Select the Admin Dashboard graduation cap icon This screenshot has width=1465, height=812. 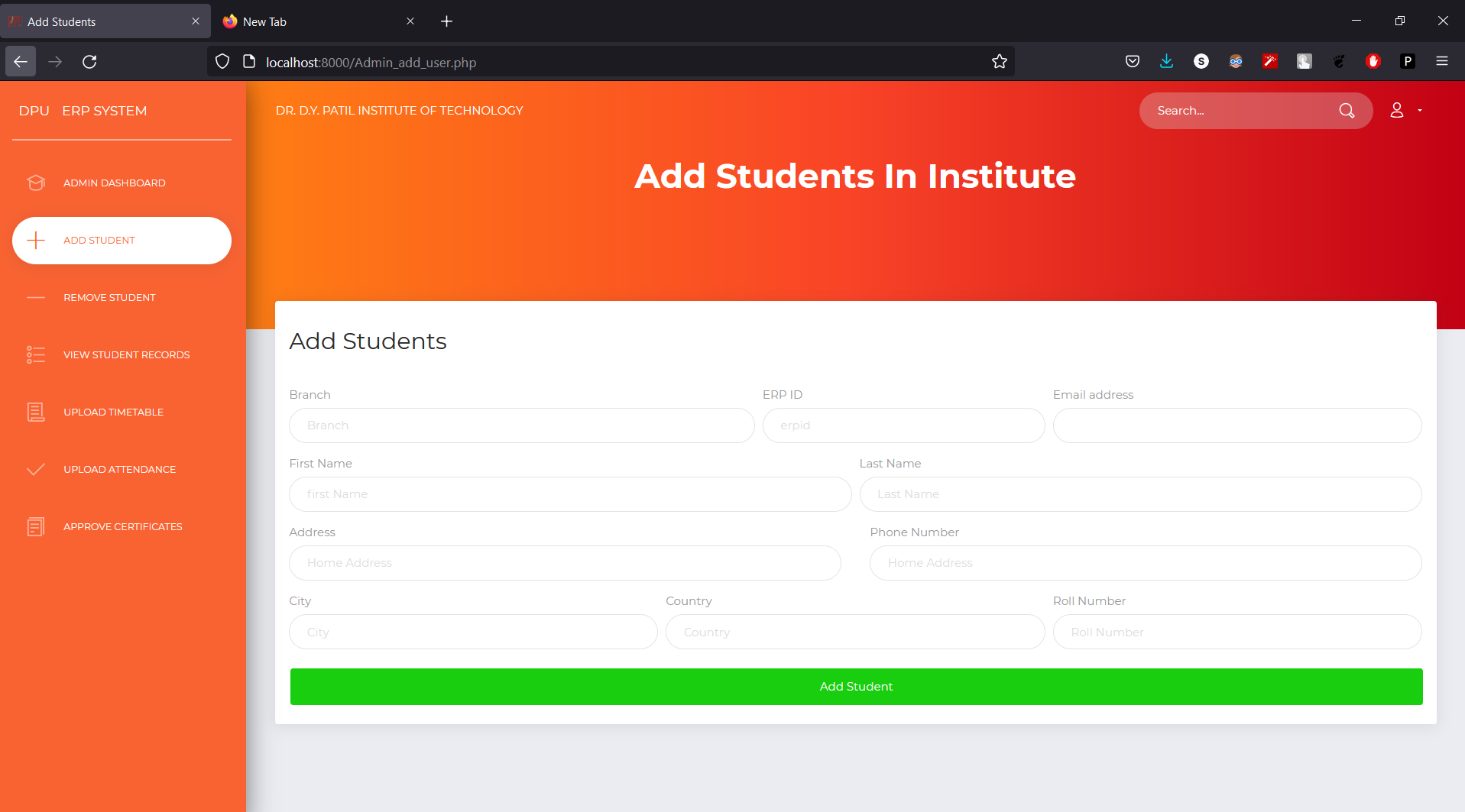(36, 183)
